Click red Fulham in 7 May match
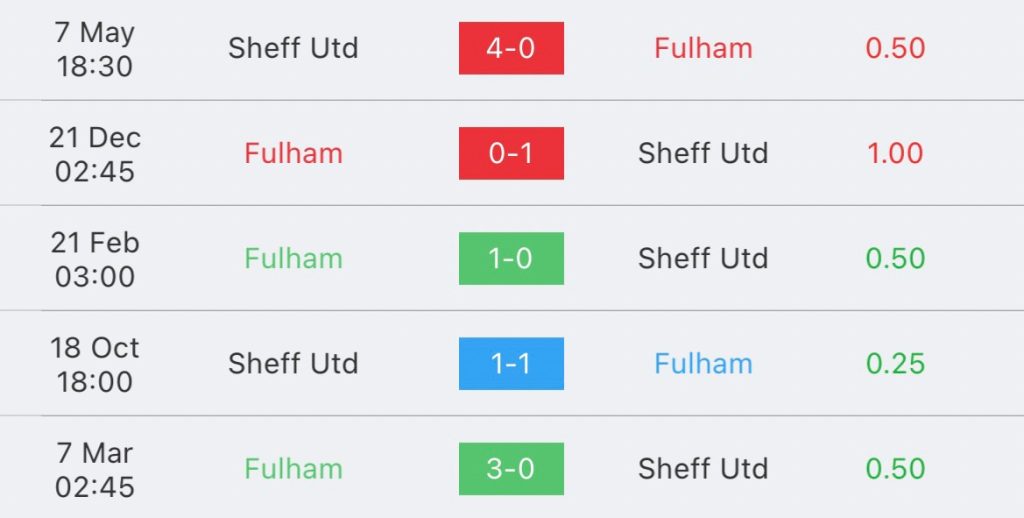The width and height of the screenshot is (1024, 518). [703, 48]
